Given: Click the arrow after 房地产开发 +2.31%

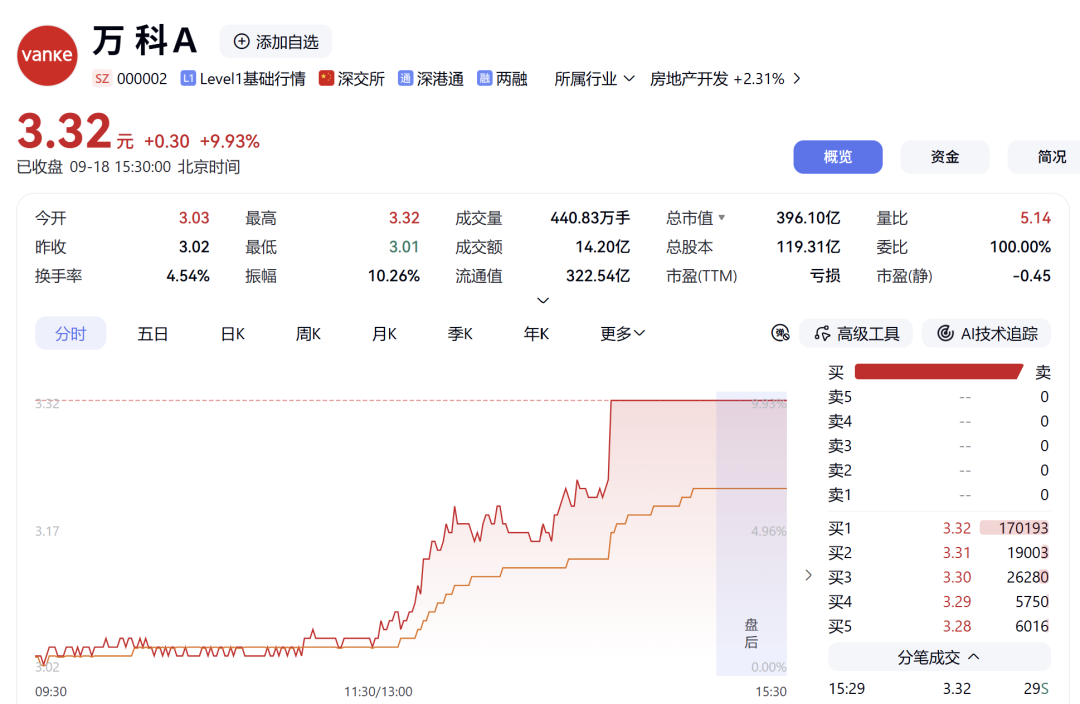Looking at the screenshot, I should coord(797,79).
